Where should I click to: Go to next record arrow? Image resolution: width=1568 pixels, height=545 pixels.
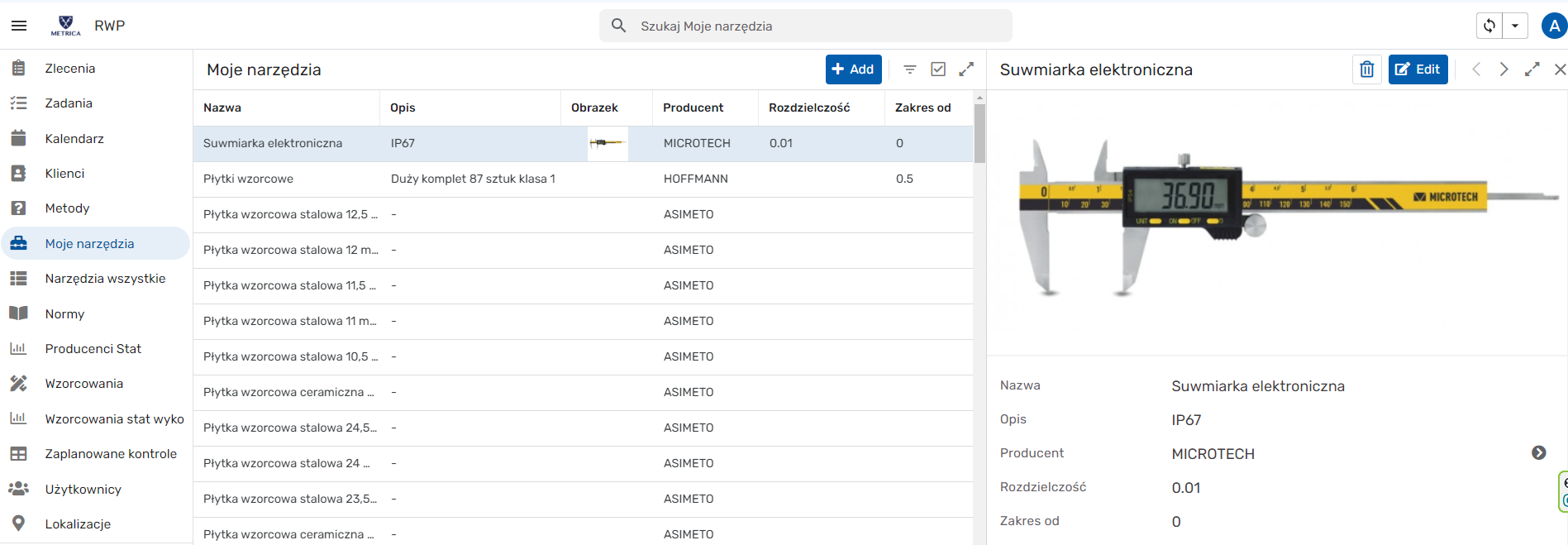(x=1504, y=69)
